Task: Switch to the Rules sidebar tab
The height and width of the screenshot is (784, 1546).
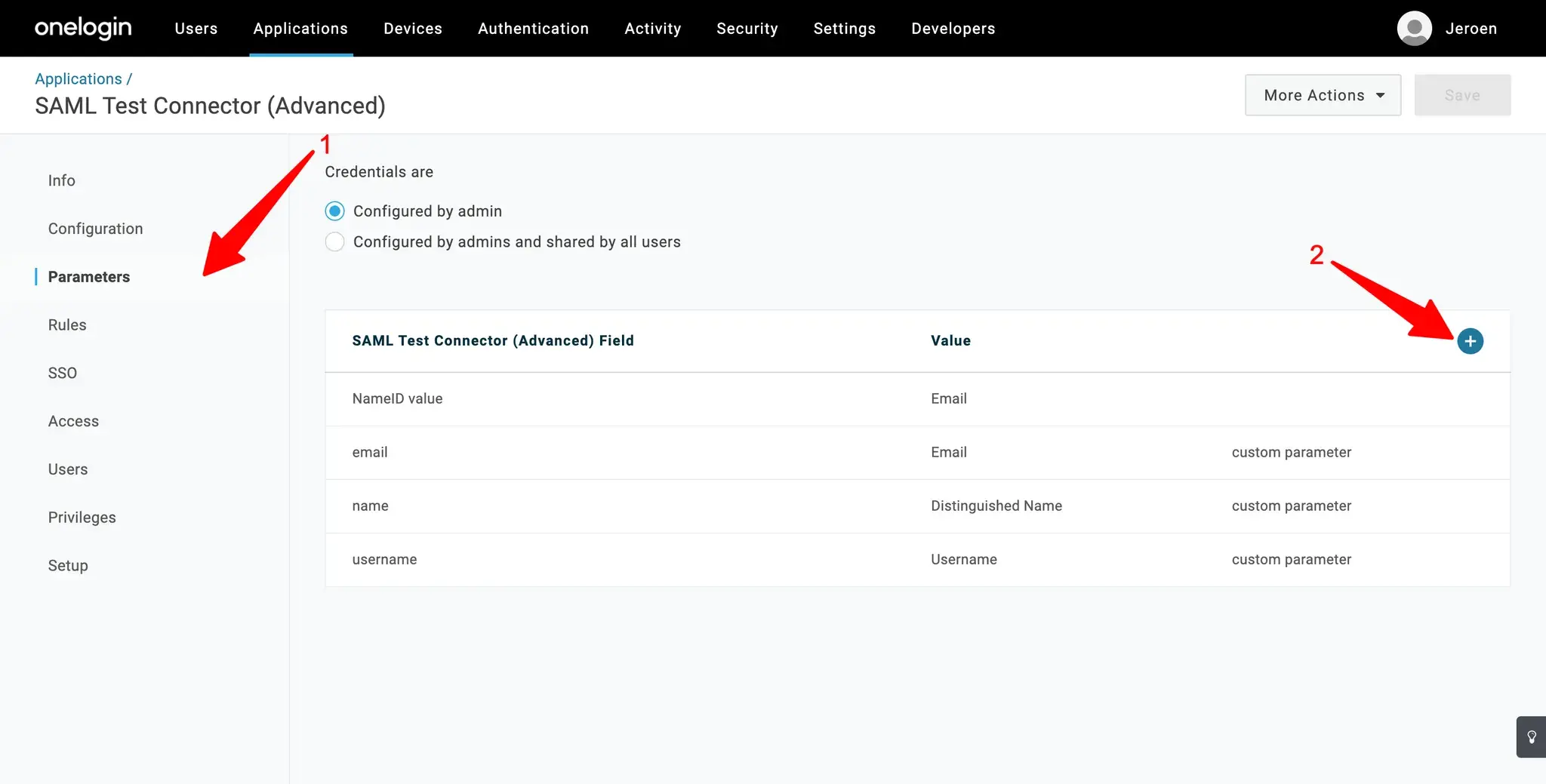Action: pos(67,325)
